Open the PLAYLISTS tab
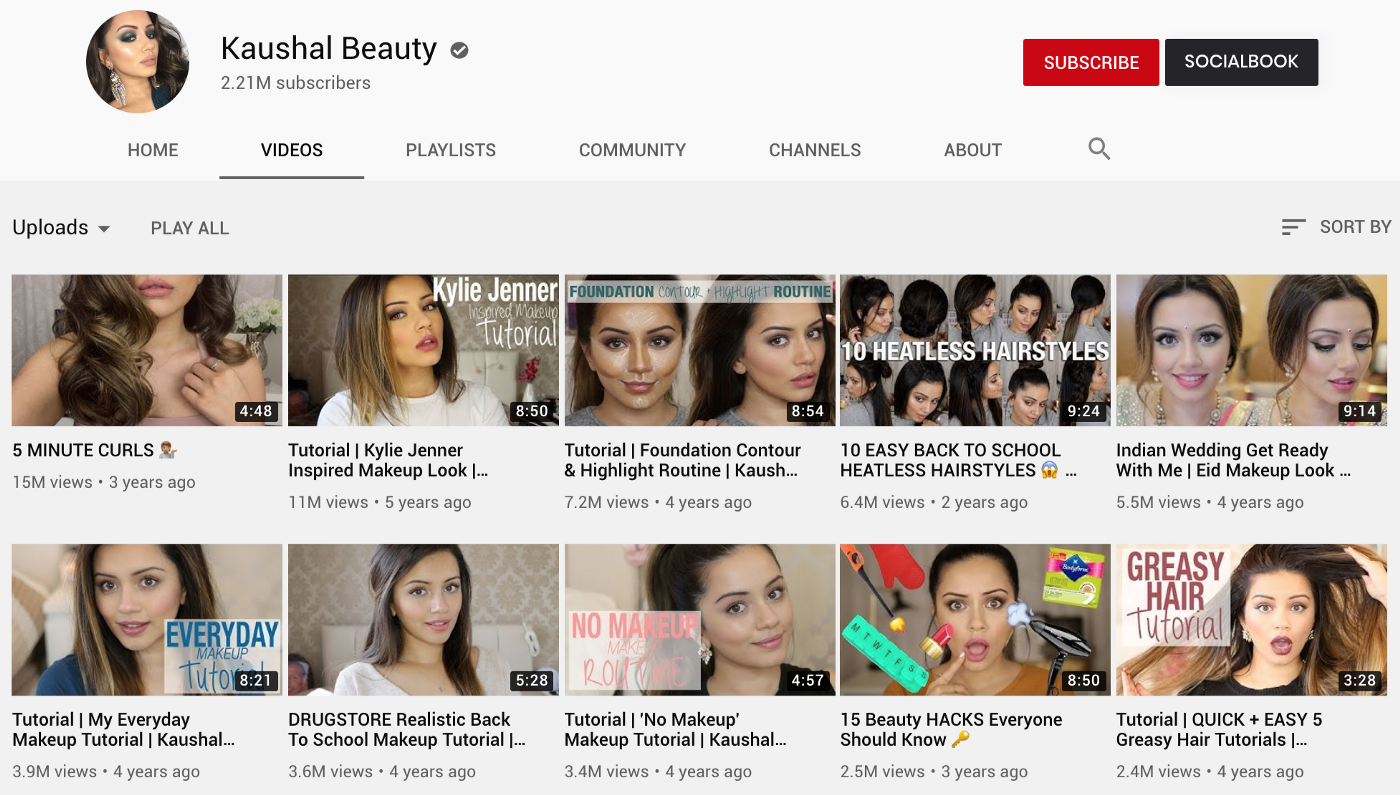The image size is (1400, 795). (451, 150)
